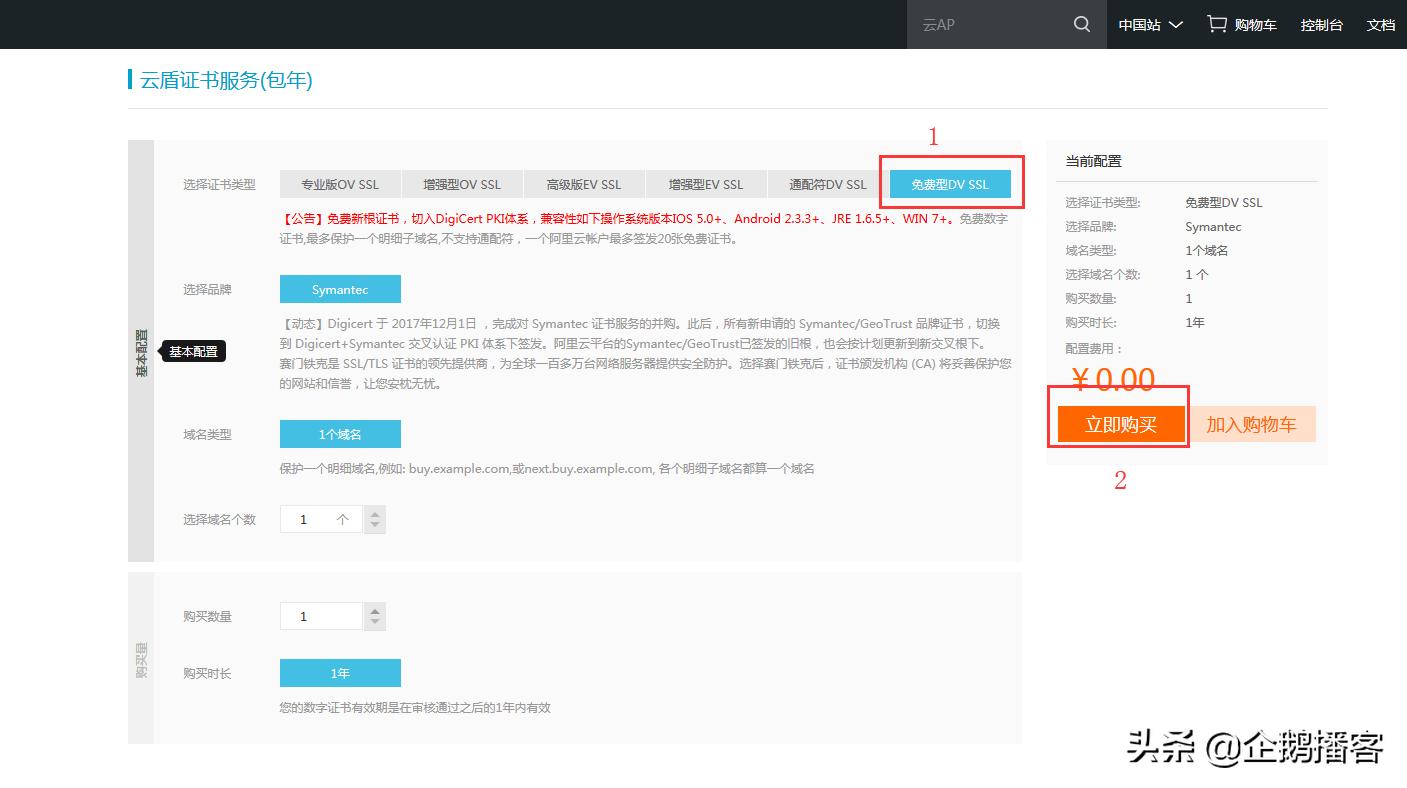Select the 通配符DV SSL option

point(827,184)
